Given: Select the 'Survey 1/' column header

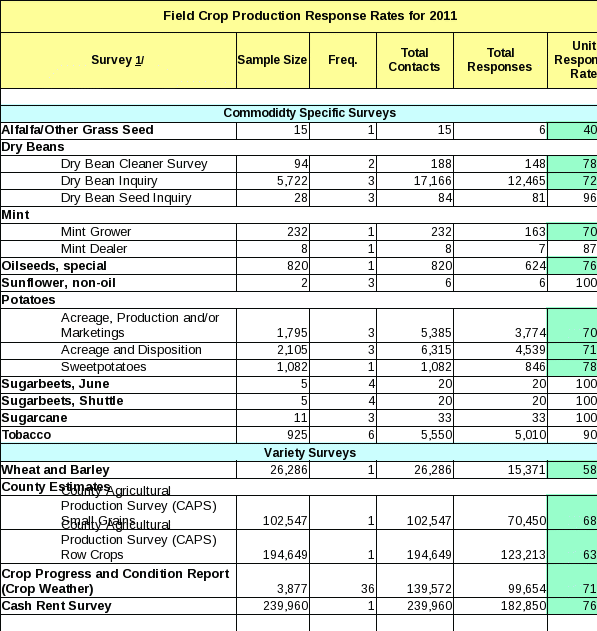Looking at the screenshot, I should pos(117,60).
